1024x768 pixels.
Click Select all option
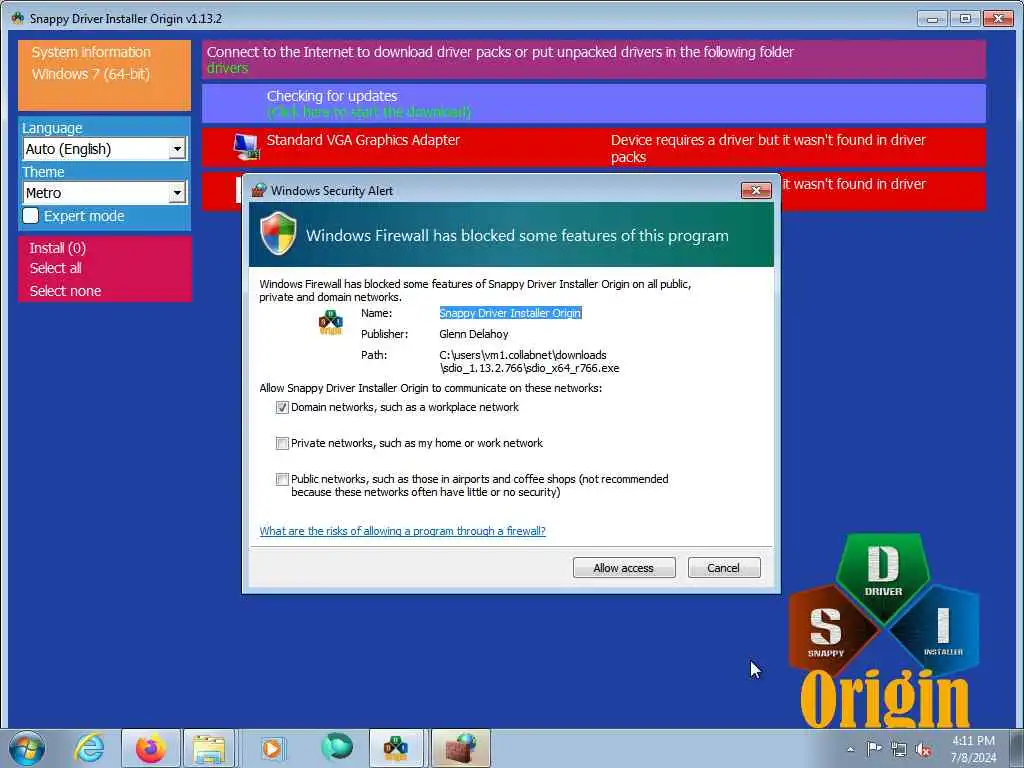56,268
